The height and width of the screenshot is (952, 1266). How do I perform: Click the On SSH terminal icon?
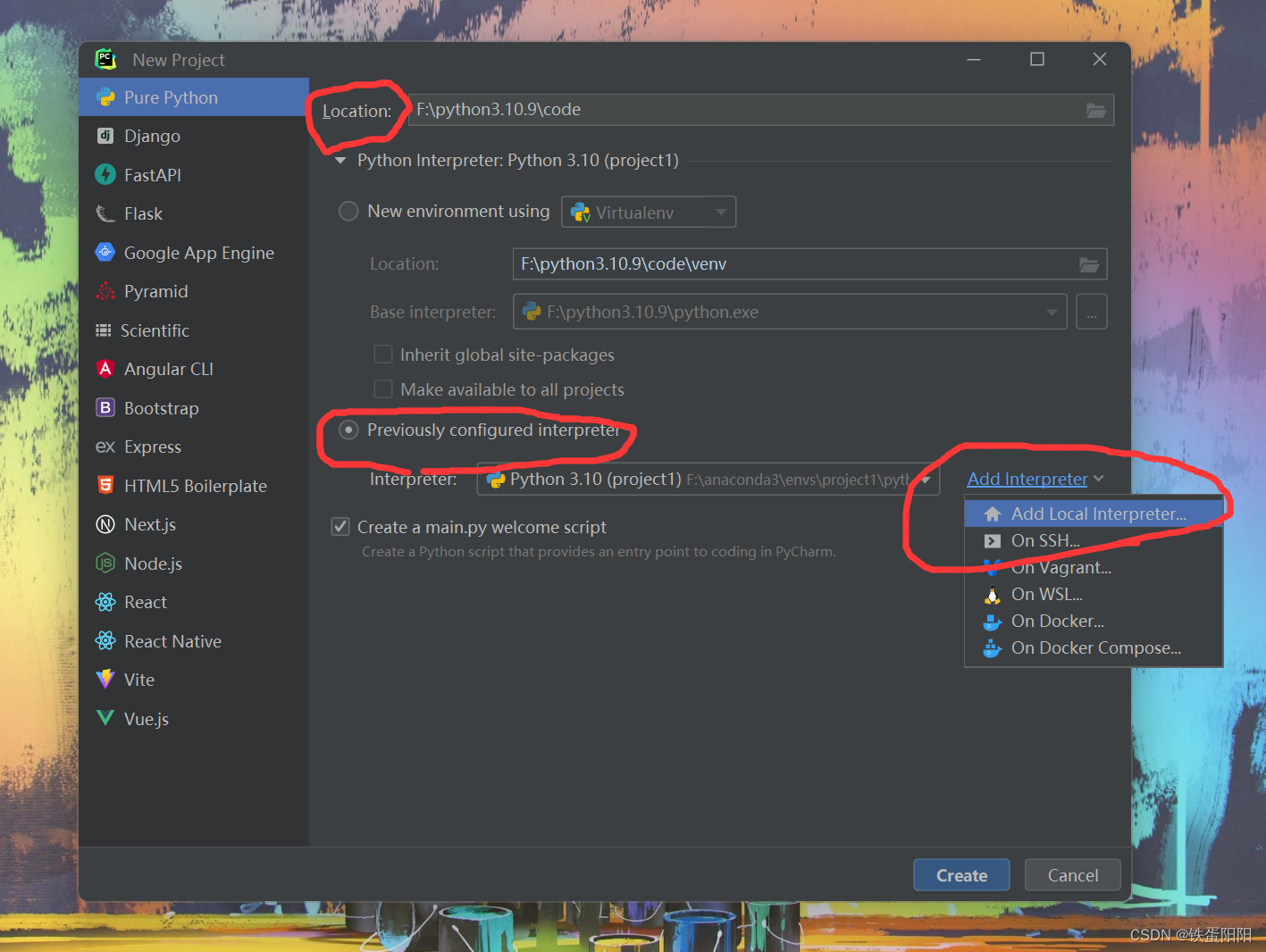pyautogui.click(x=993, y=540)
